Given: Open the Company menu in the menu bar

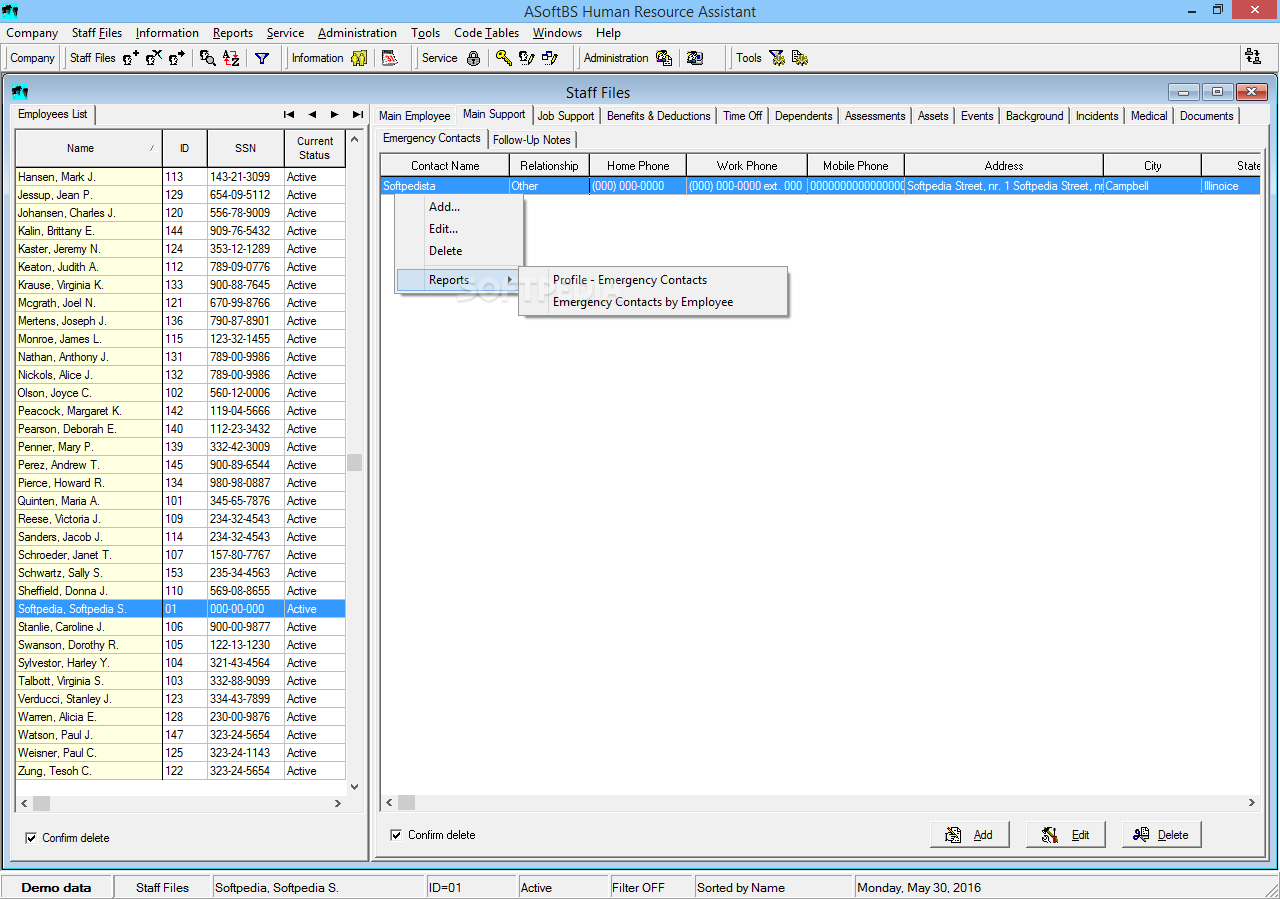Looking at the screenshot, I should point(32,33).
